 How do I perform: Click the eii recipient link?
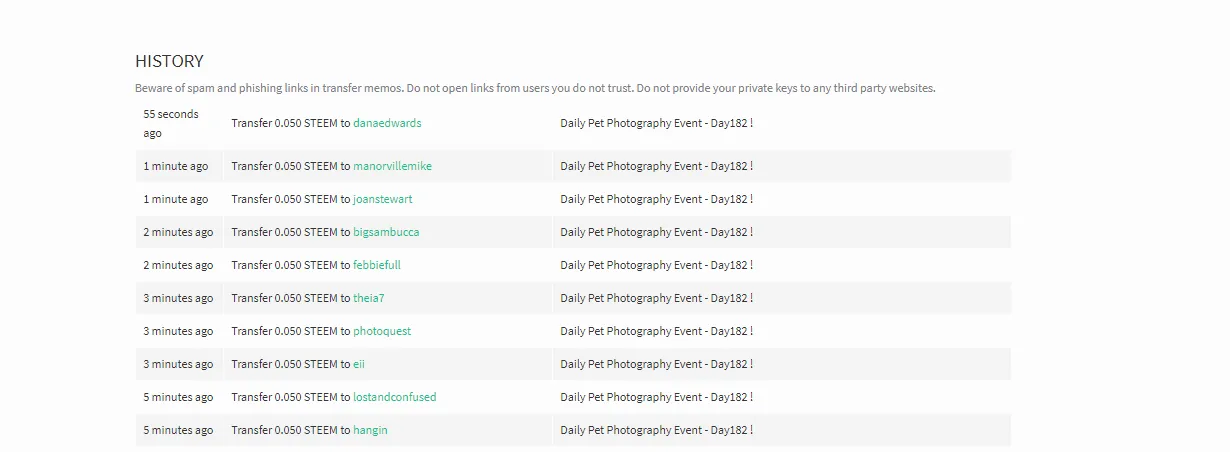(x=359, y=364)
